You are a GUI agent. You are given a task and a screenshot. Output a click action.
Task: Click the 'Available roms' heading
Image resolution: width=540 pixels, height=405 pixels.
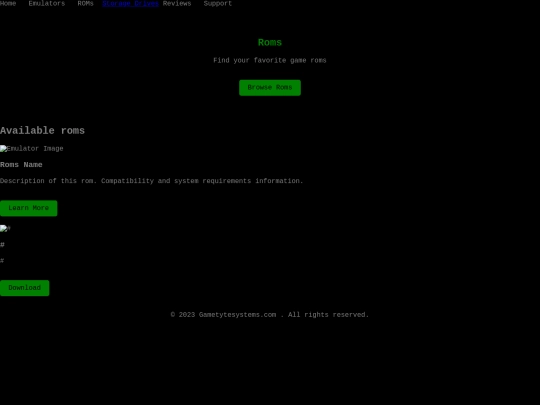click(x=42, y=131)
